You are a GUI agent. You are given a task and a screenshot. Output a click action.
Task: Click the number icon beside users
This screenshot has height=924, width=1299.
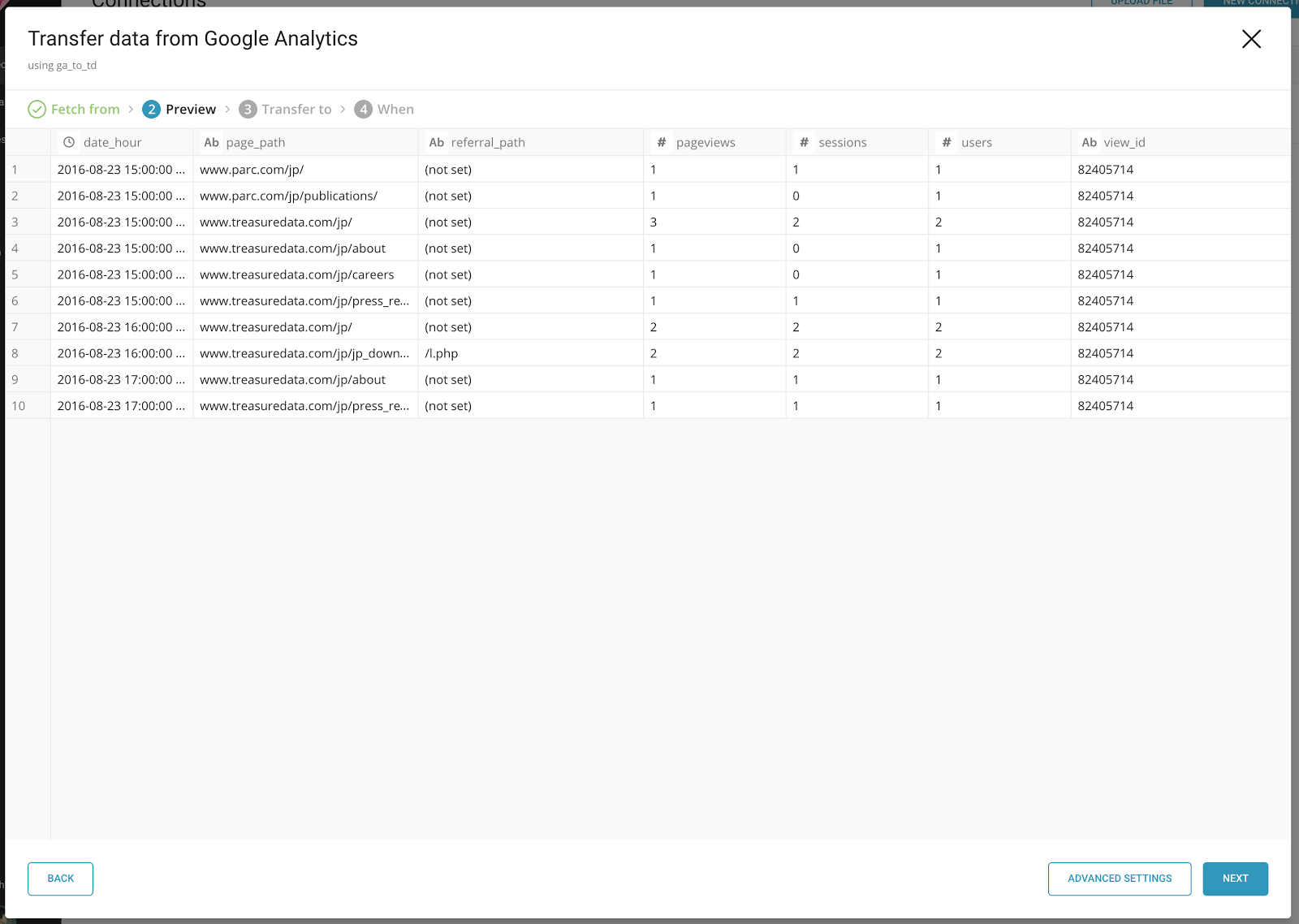tap(947, 142)
